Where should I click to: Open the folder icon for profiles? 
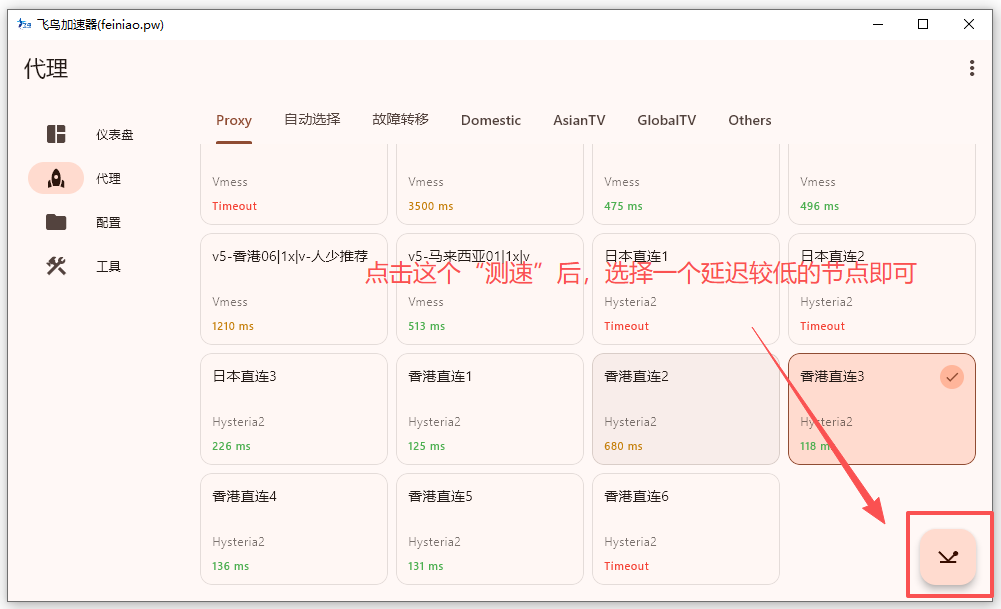pos(56,222)
